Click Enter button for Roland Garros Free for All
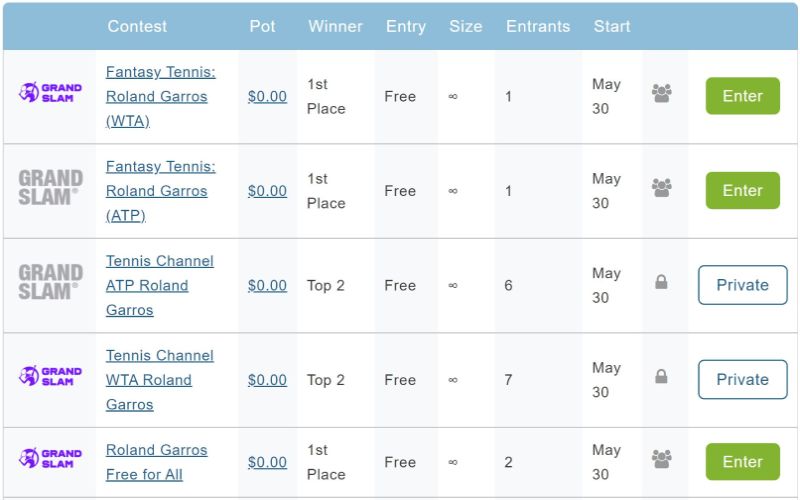This screenshot has width=800, height=500. pyautogui.click(x=742, y=462)
